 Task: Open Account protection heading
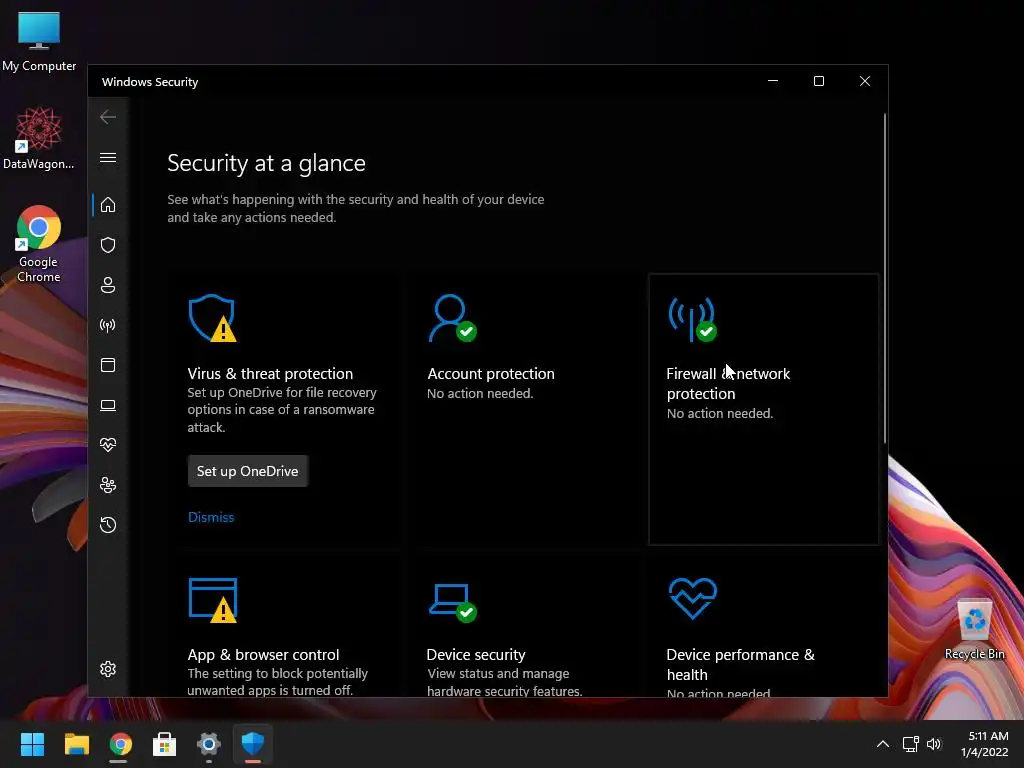click(x=491, y=374)
